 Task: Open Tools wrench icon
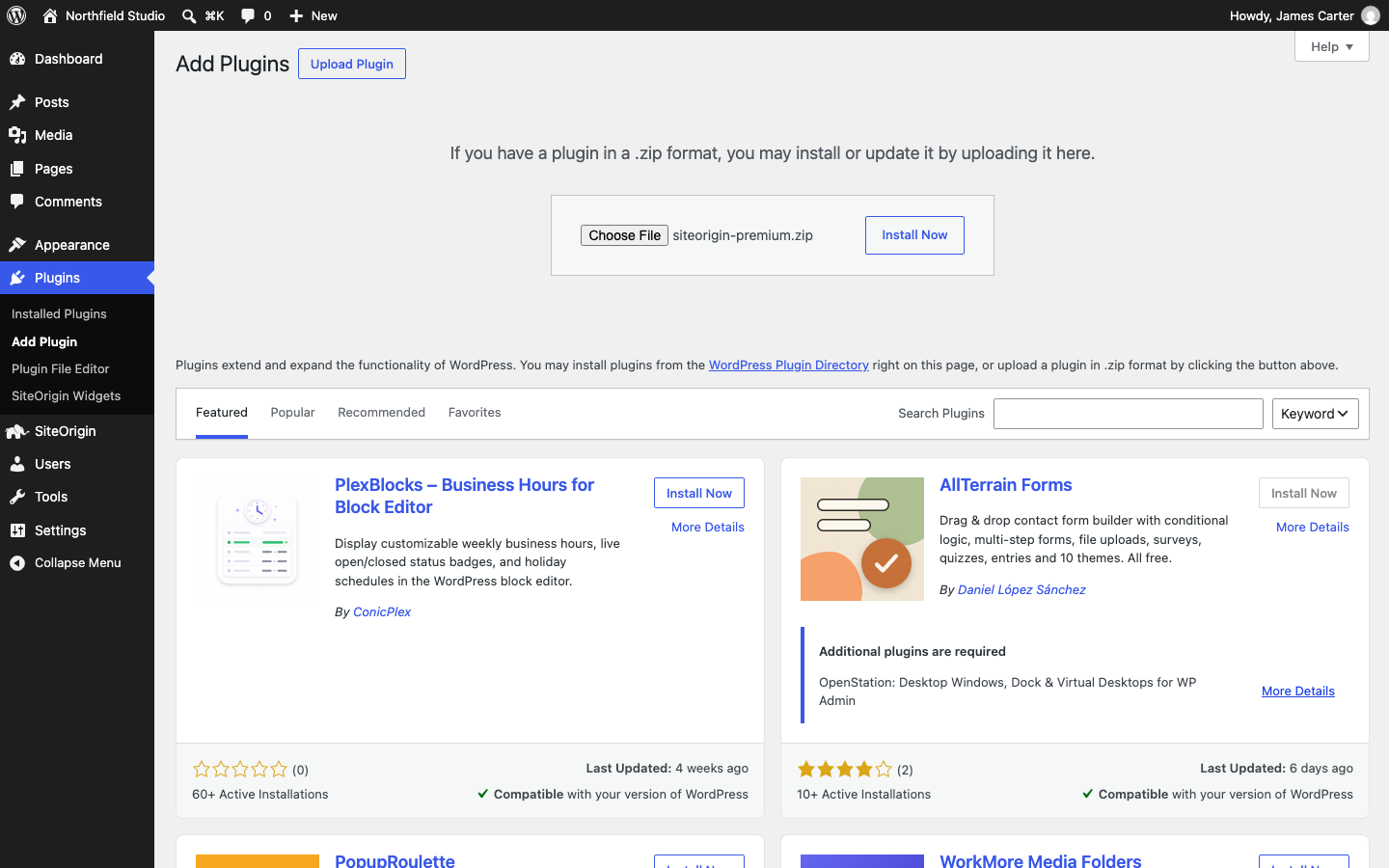coord(17,497)
